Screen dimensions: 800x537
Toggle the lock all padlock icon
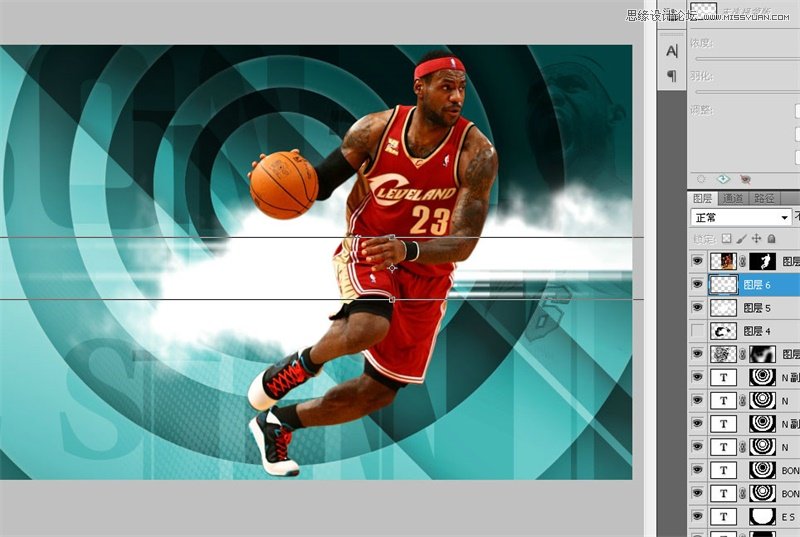771,238
